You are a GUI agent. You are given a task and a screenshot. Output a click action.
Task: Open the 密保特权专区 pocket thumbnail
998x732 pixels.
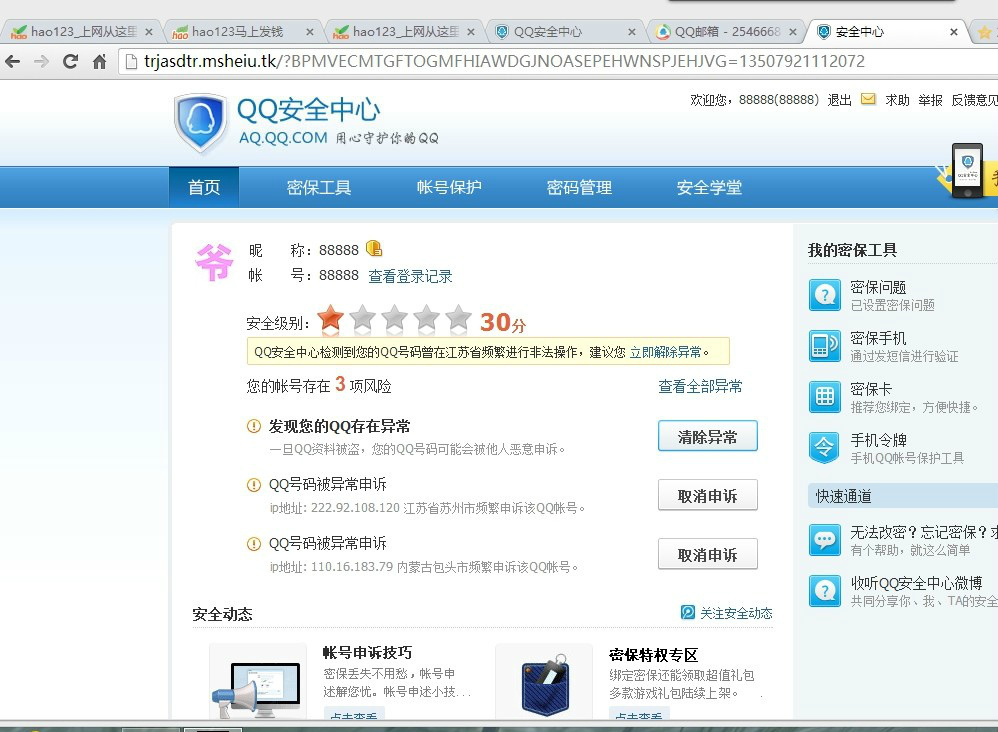tap(544, 682)
